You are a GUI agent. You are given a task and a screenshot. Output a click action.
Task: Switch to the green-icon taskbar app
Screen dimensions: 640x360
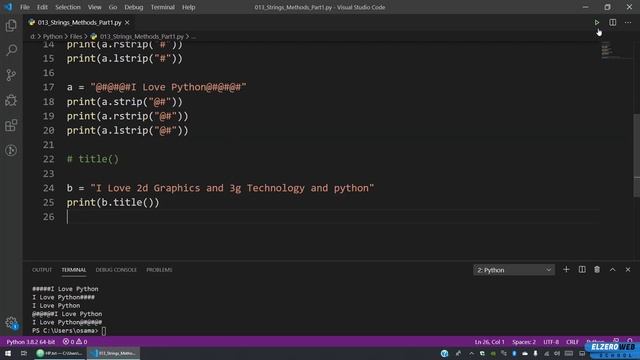click(x=60, y=353)
